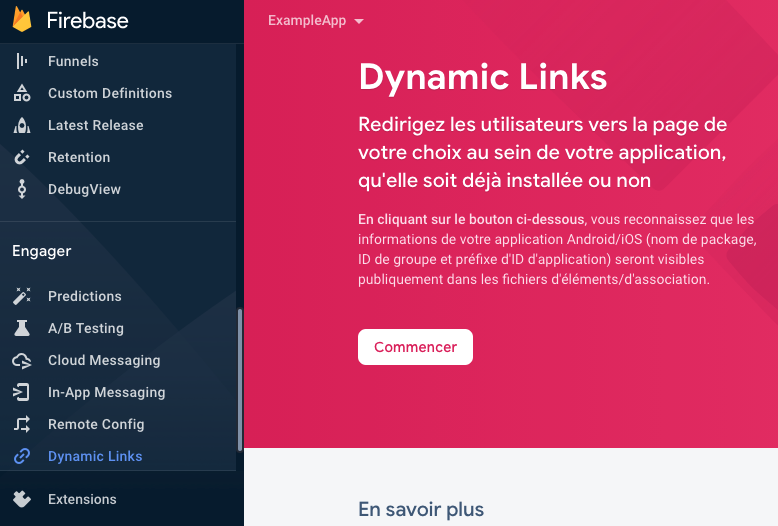
Task: Open the ExampleApp project dropdown arrow
Action: pos(359,21)
